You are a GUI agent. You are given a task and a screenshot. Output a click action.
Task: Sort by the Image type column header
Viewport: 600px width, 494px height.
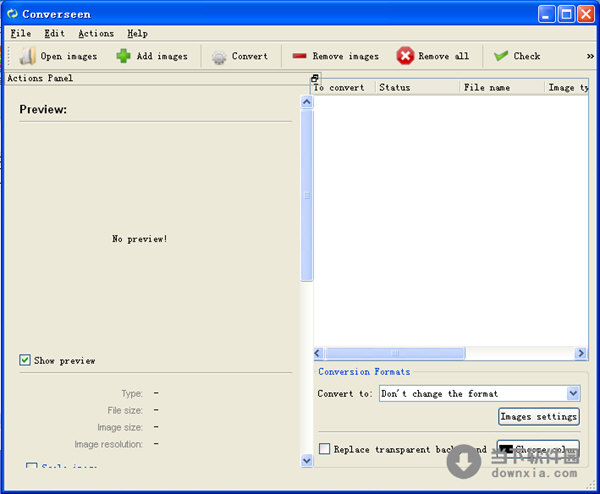pos(566,88)
